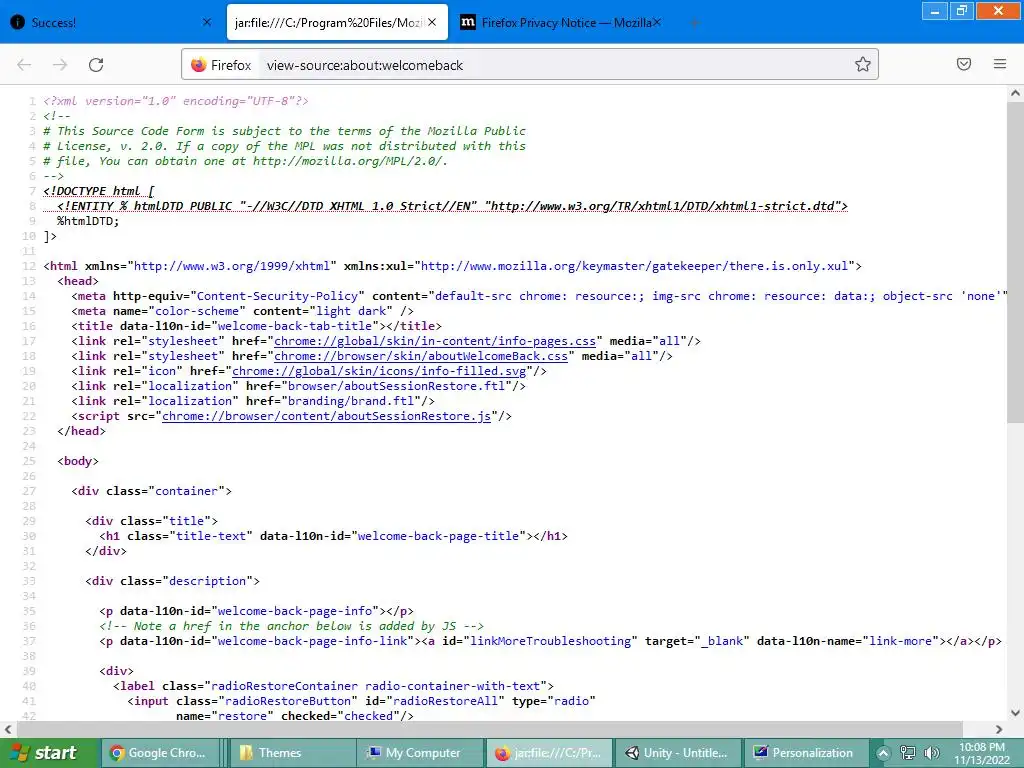Click the <div class="container"> line
This screenshot has height=768, width=1024.
(x=152, y=491)
